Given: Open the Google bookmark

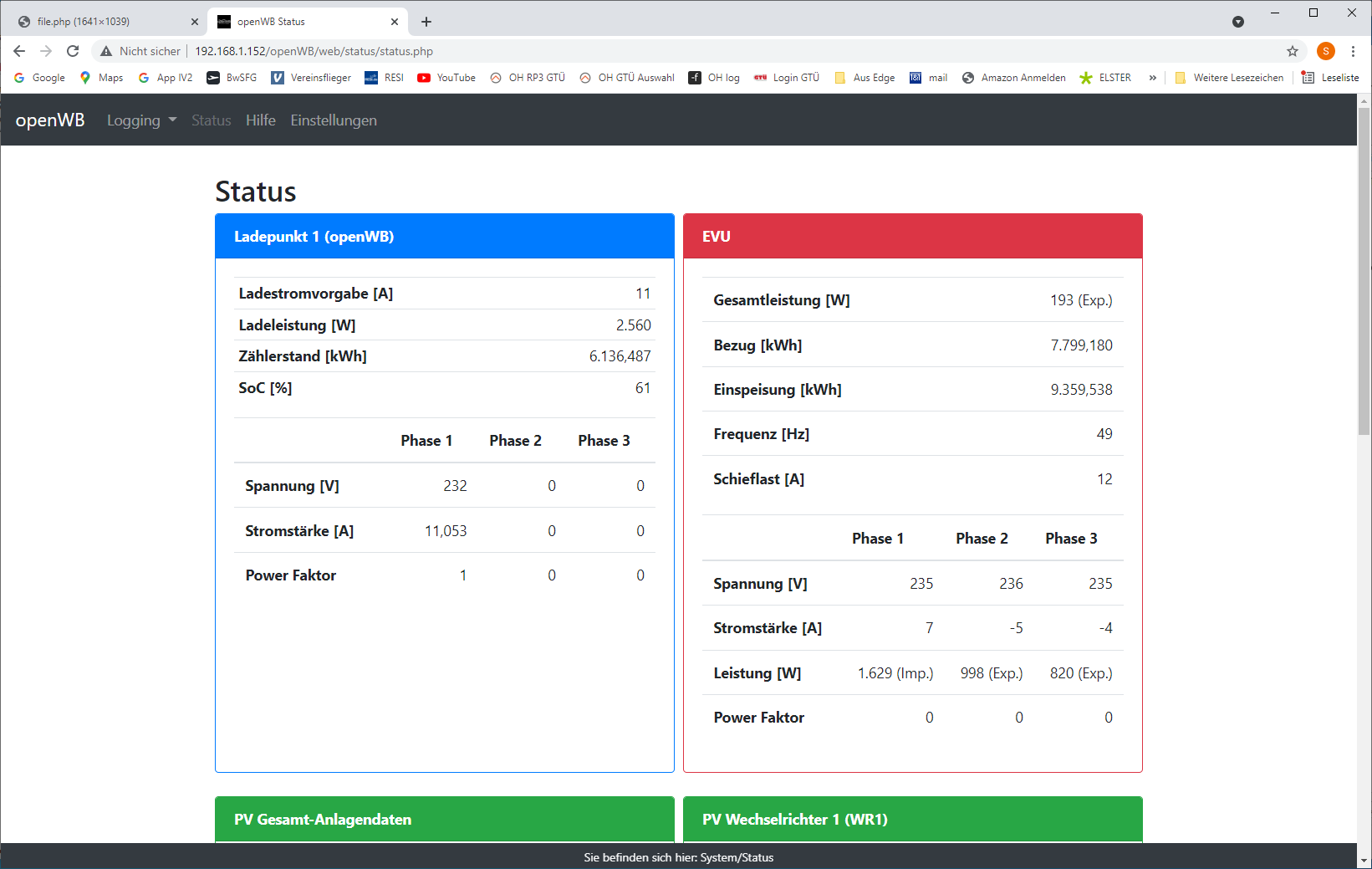Looking at the screenshot, I should 39,78.
